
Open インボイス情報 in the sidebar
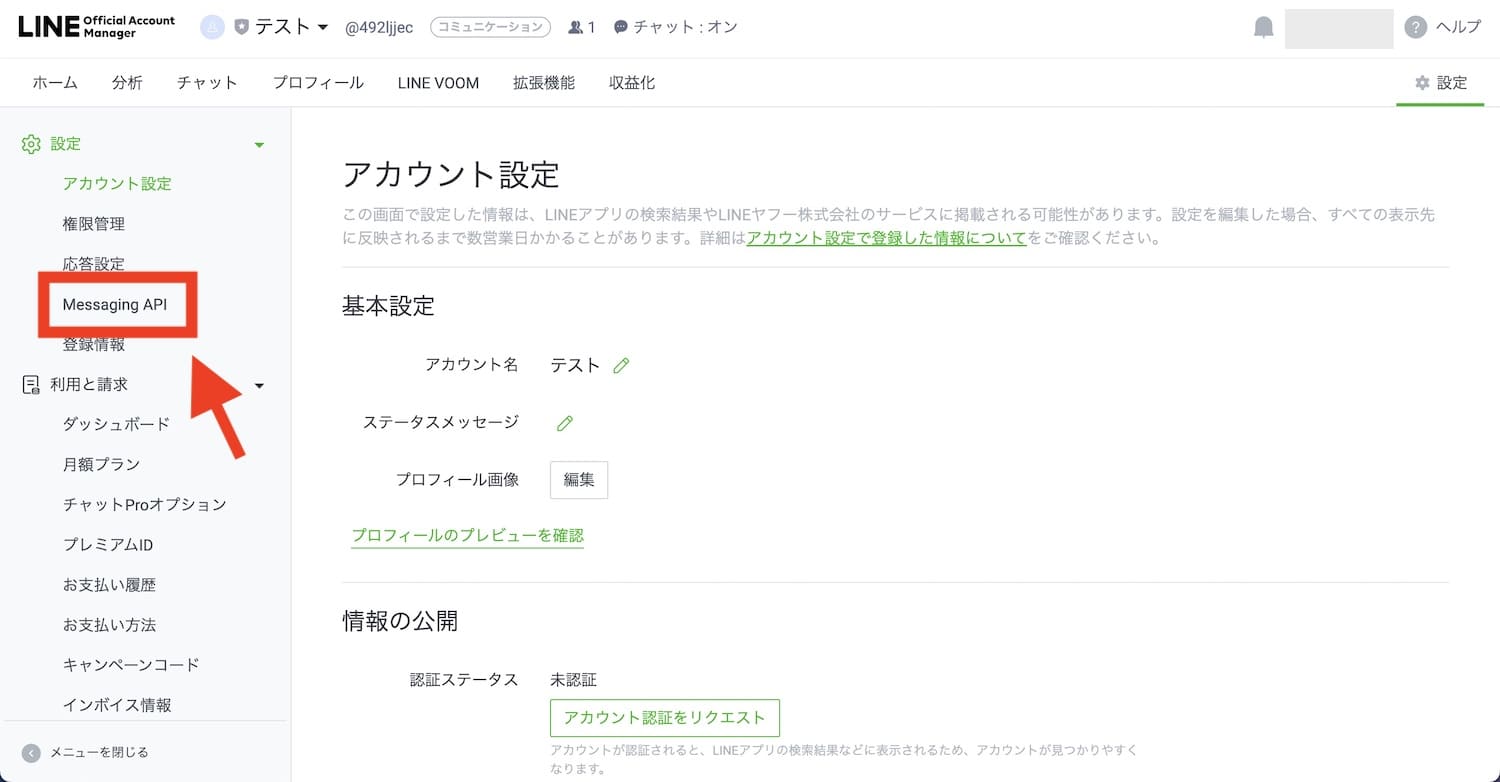point(117,705)
